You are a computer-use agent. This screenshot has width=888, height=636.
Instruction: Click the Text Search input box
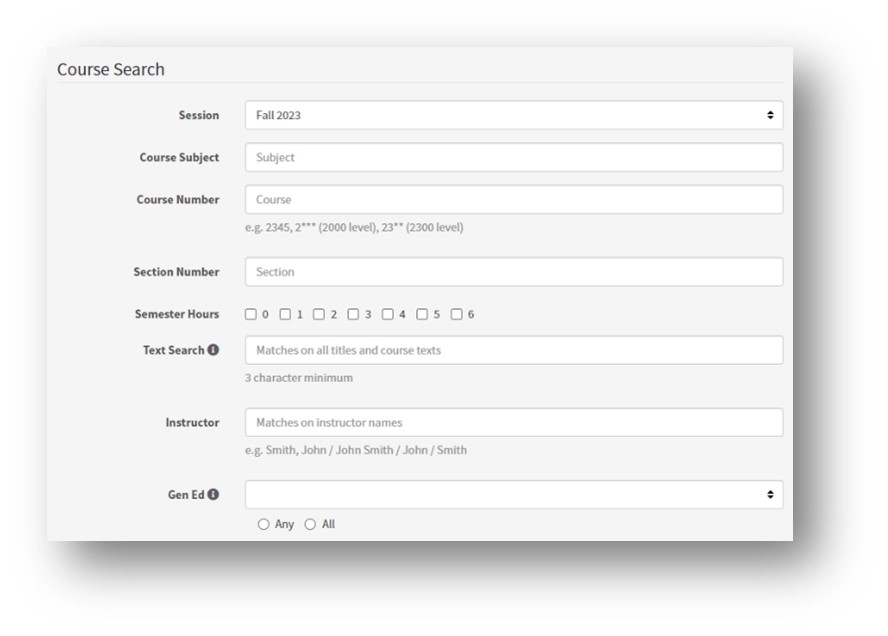(x=513, y=350)
